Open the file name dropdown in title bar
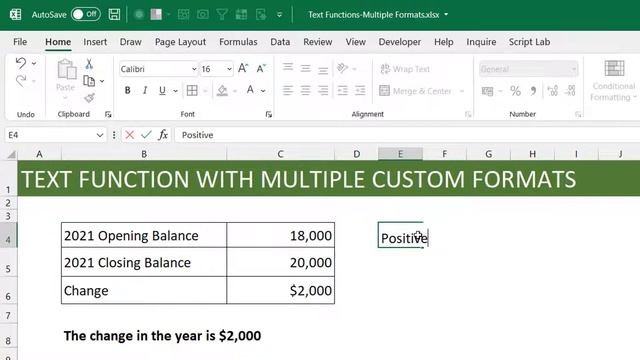 pos(446,15)
